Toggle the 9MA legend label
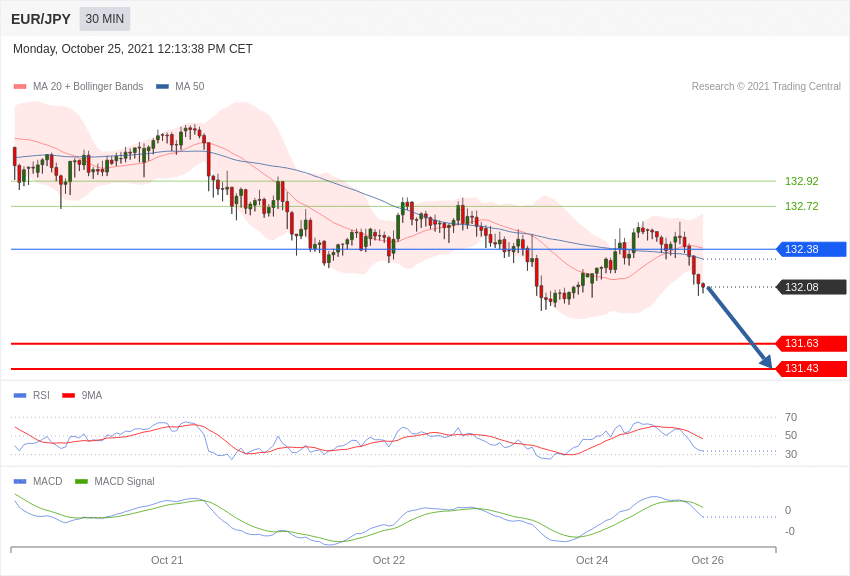The width and height of the screenshot is (850, 576). tap(92, 396)
